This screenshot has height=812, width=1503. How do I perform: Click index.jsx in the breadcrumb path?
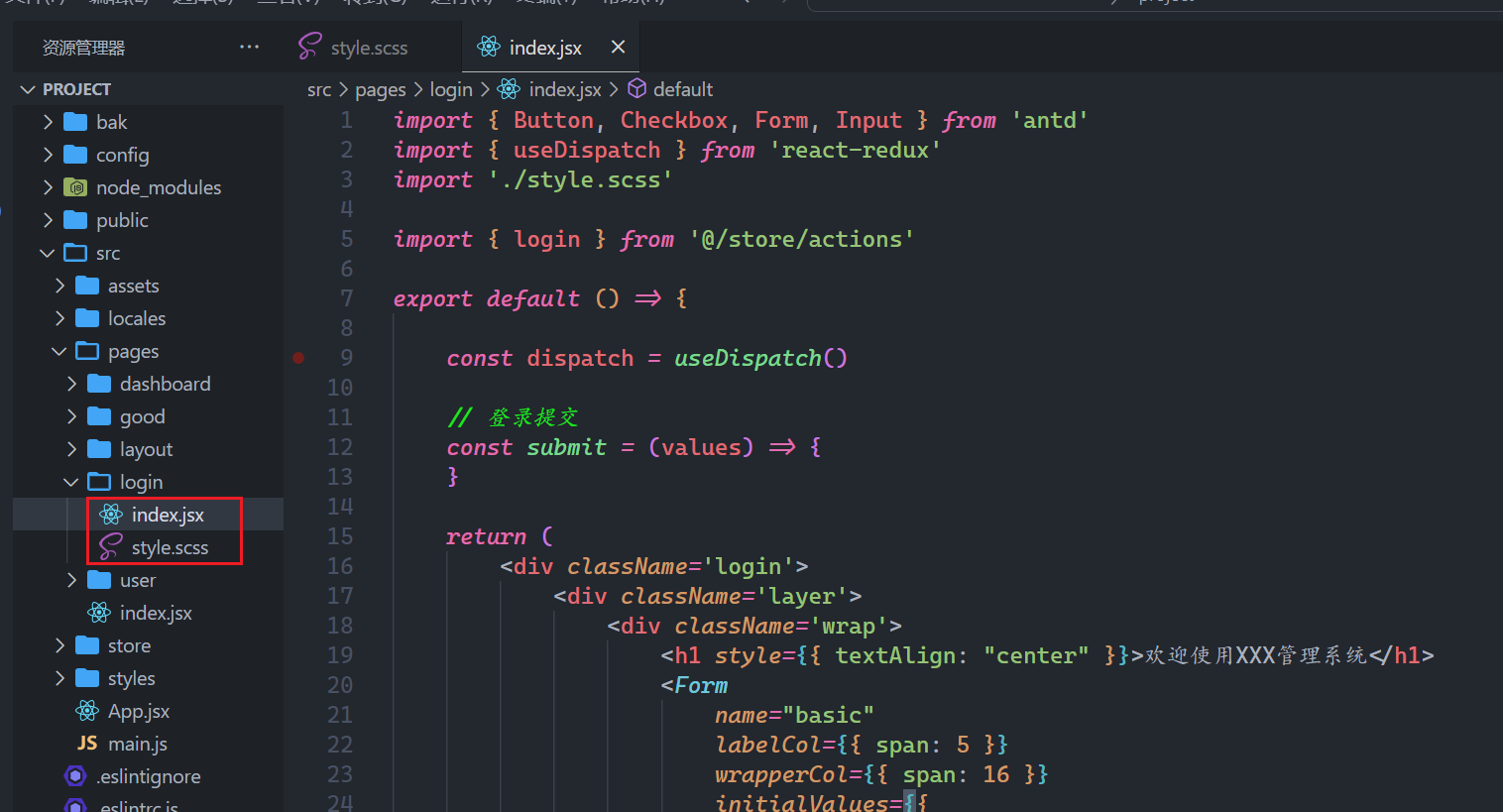[x=565, y=89]
